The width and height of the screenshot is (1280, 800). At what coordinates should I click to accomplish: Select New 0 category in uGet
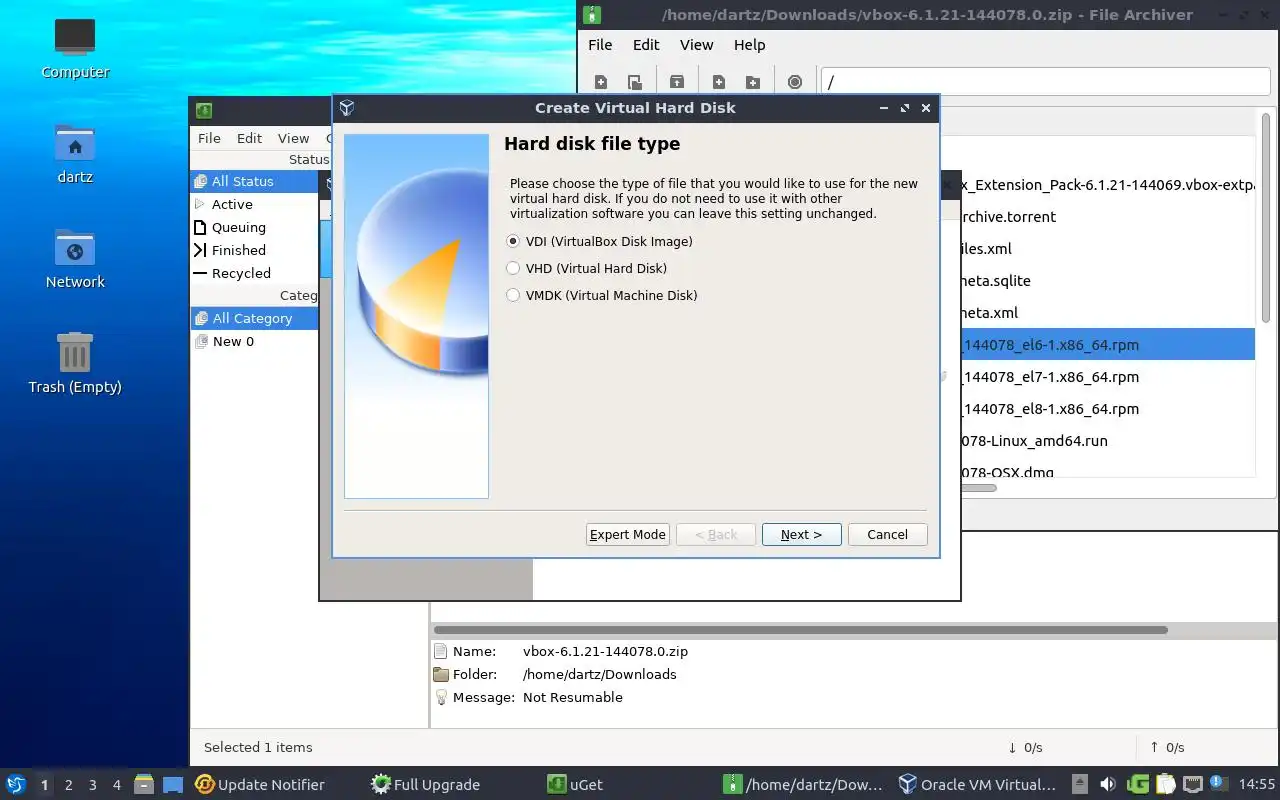[x=254, y=341]
